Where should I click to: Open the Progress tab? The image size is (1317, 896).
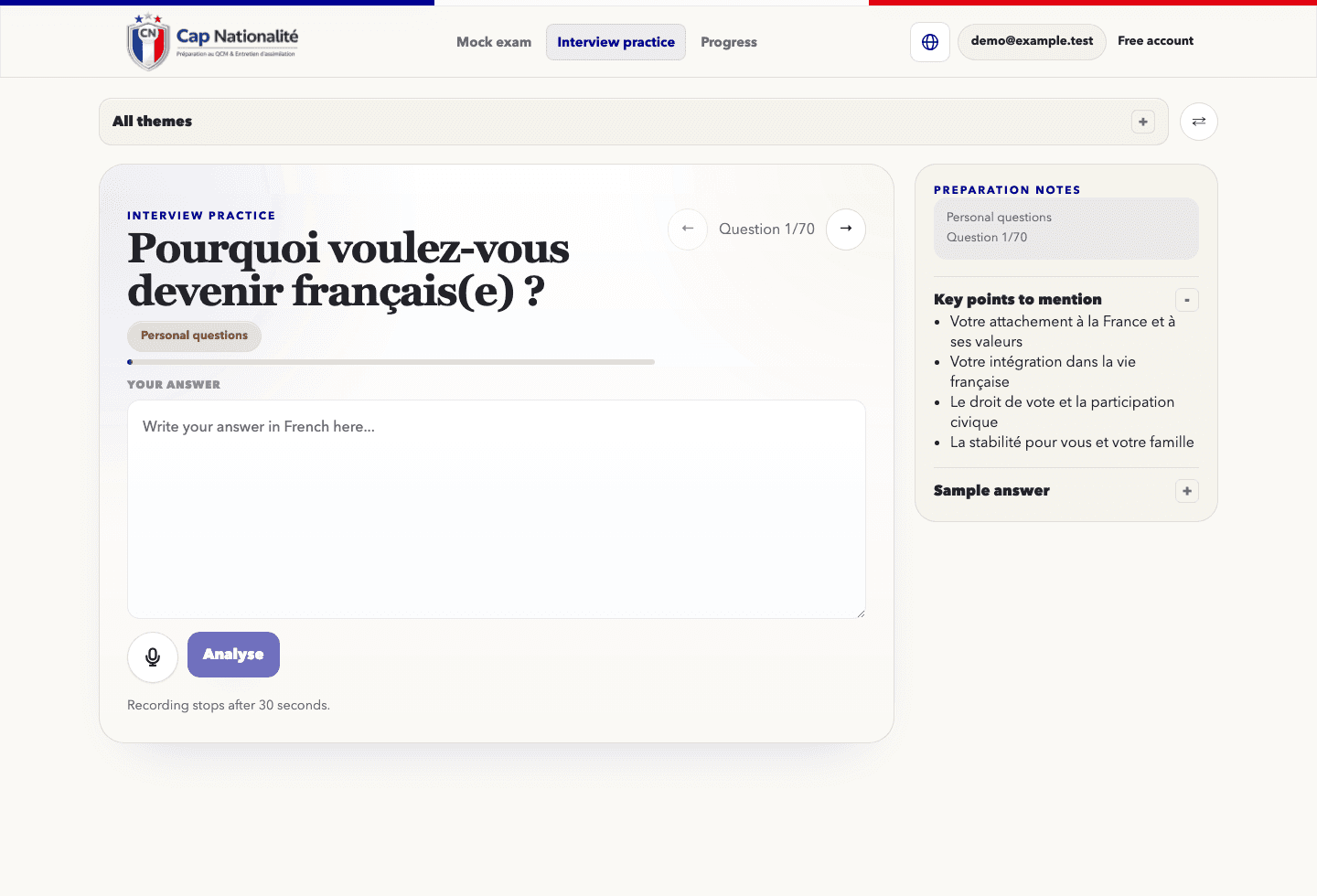tap(729, 42)
